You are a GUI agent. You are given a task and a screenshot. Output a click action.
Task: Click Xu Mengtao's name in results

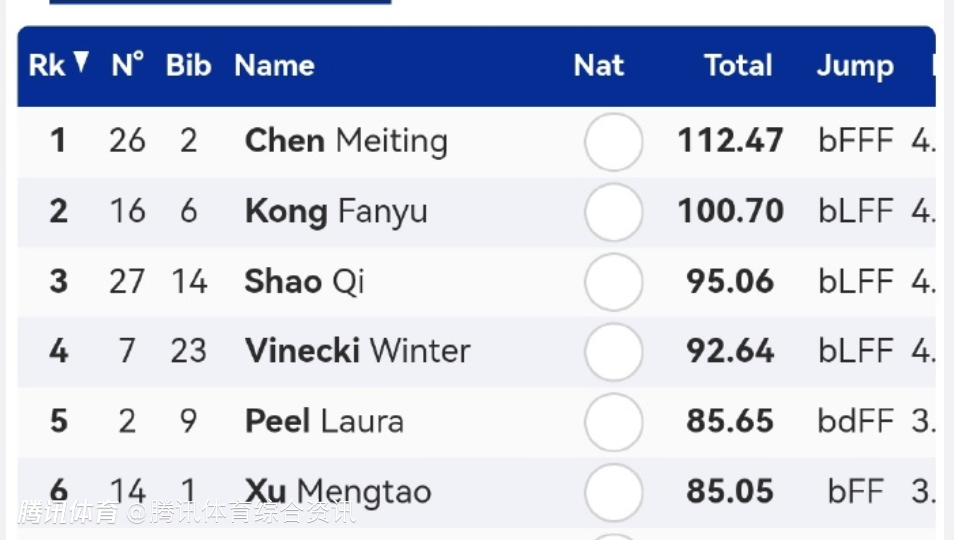coord(338,491)
